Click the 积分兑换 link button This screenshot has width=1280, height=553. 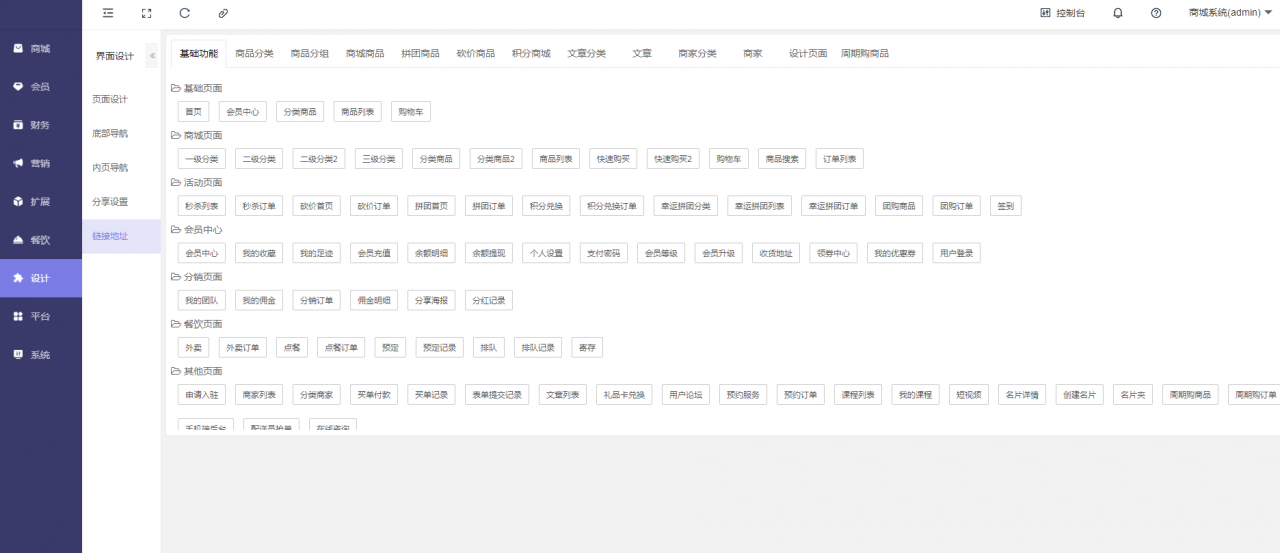pyautogui.click(x=547, y=206)
